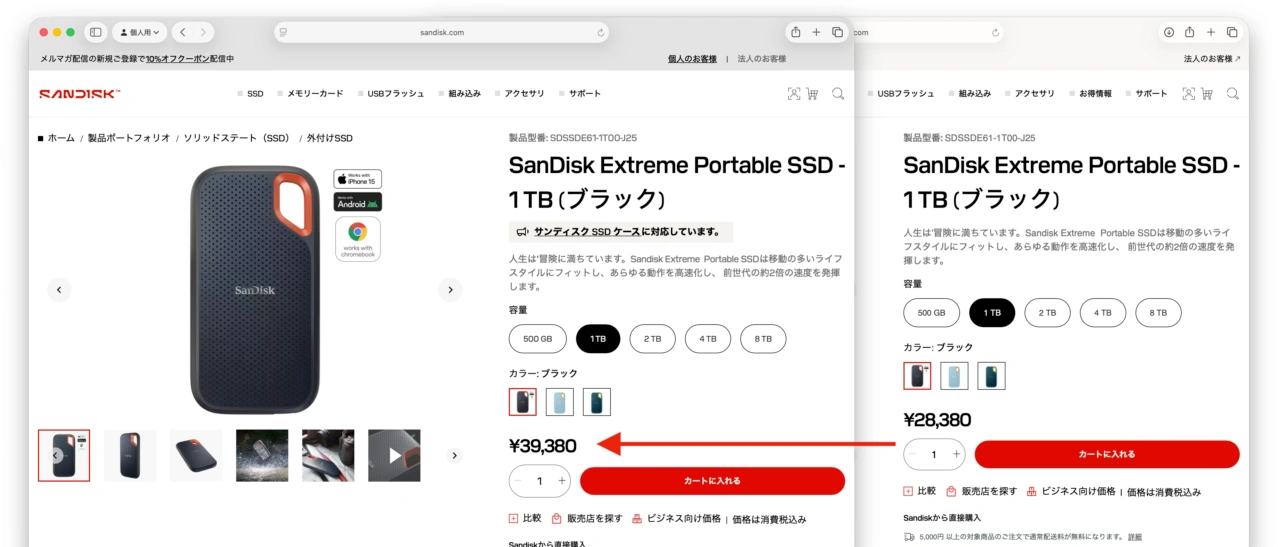The width and height of the screenshot is (1280, 547).
Task: Click sandisk.com address bar in front window
Action: [442, 32]
